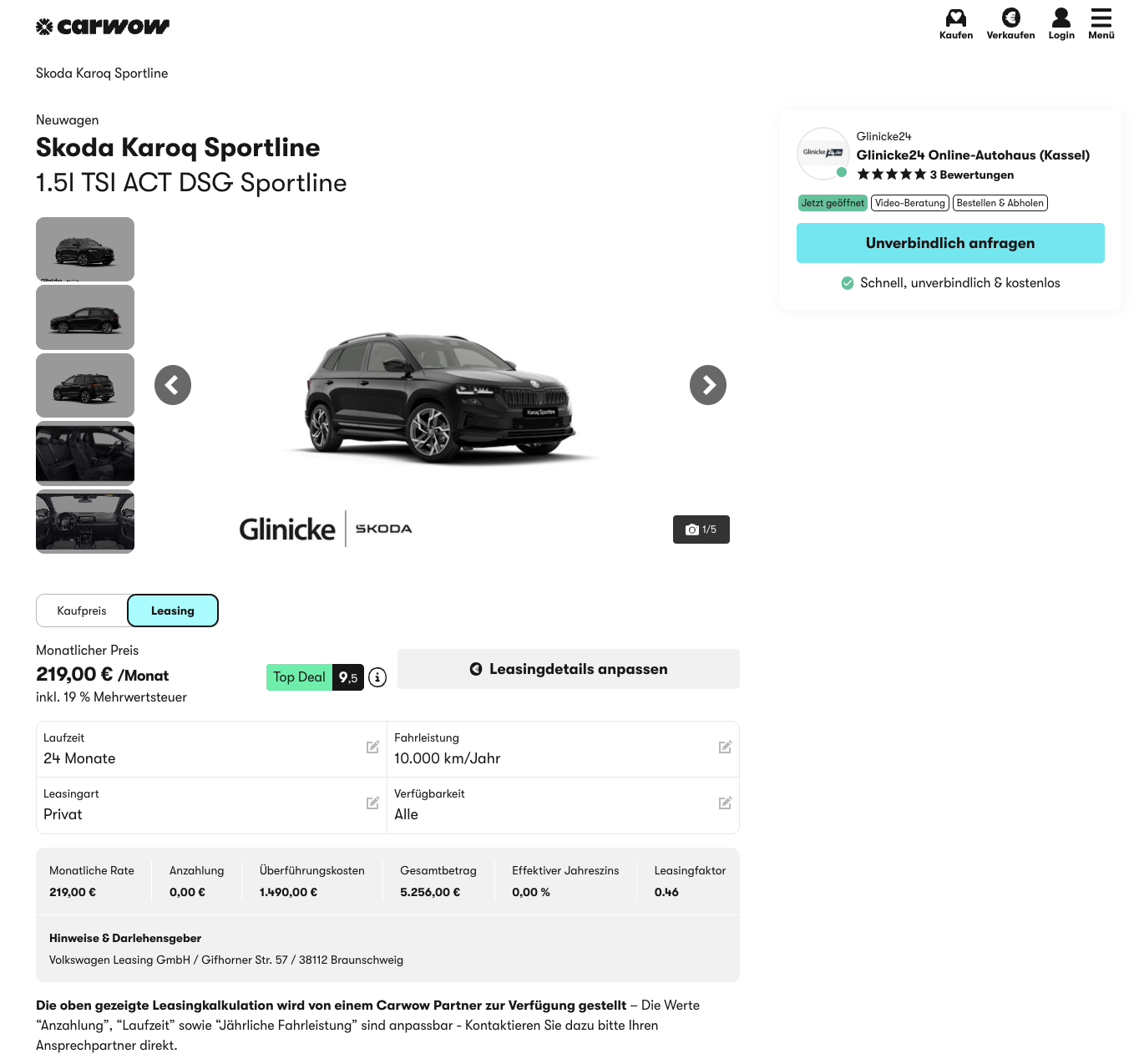Show next car photo
The width and height of the screenshot is (1144, 1064).
pos(708,385)
